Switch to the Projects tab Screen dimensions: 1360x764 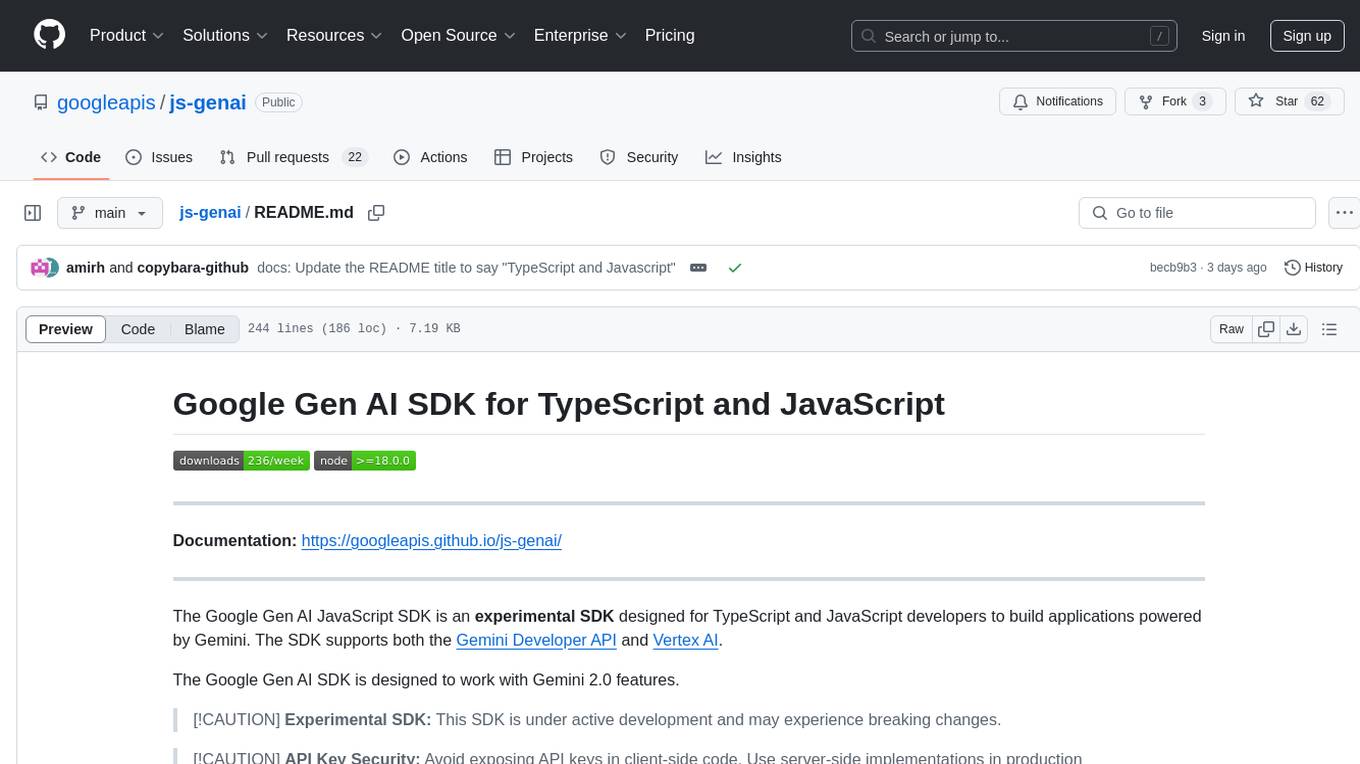coord(533,157)
